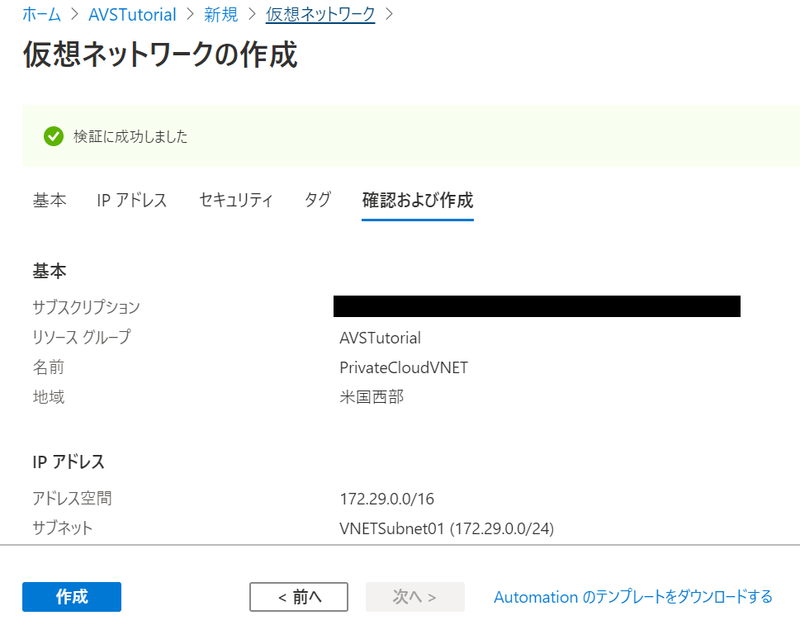Open the ホーム breadcrumb link
Viewport: 800px width, 625px height.
(x=48, y=15)
